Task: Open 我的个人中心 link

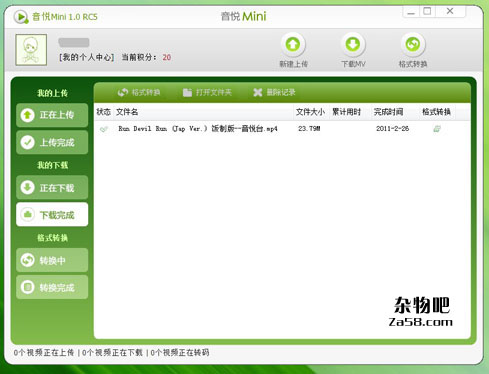Action: [87, 57]
